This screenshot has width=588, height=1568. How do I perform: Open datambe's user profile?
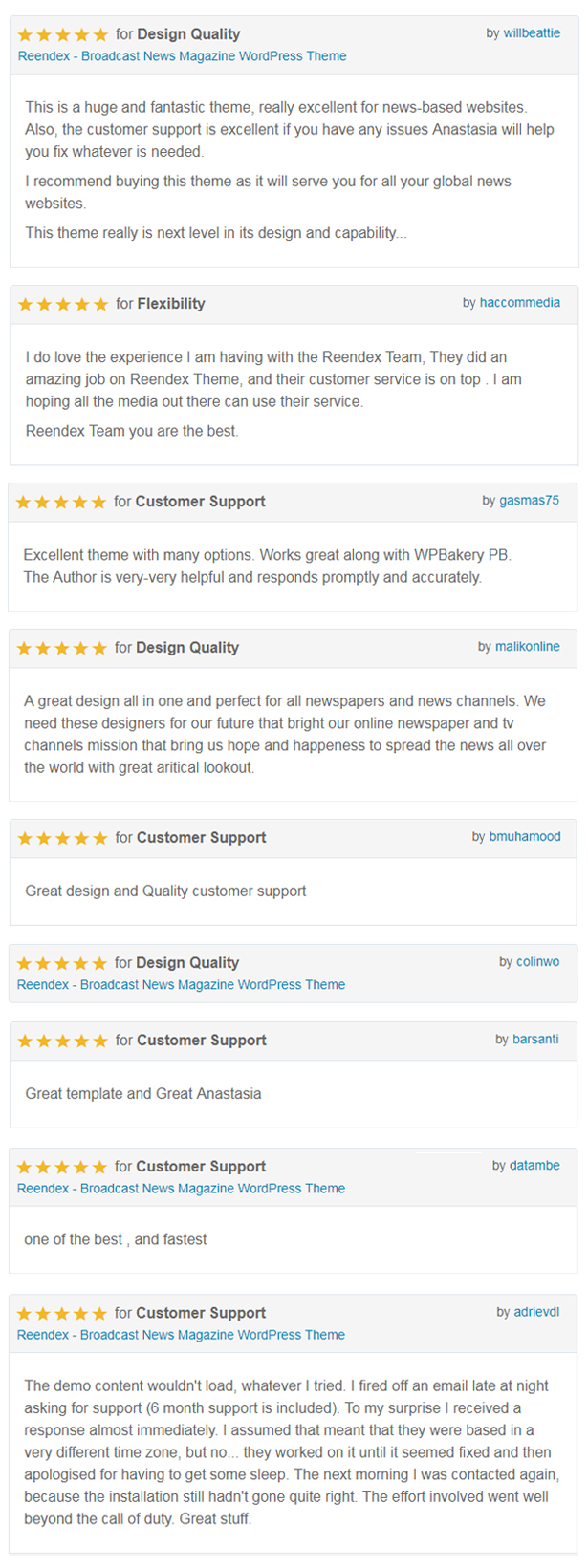pos(534,1166)
